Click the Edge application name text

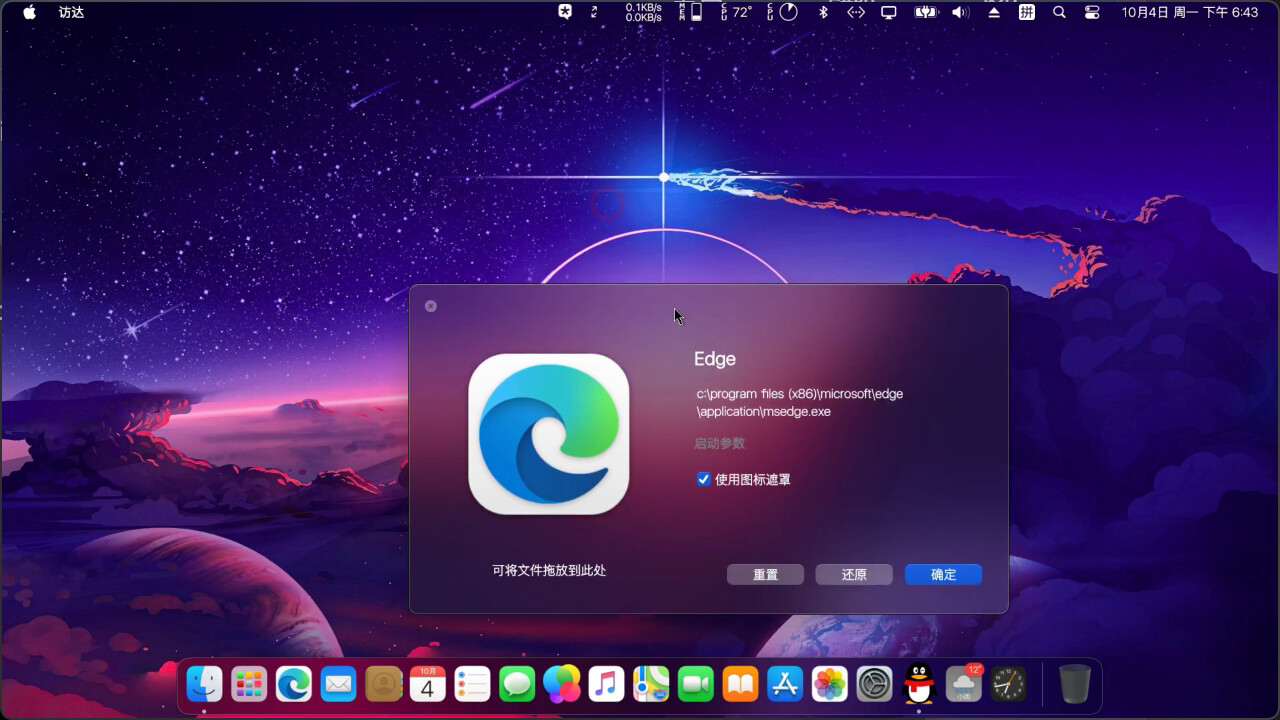[x=715, y=359]
